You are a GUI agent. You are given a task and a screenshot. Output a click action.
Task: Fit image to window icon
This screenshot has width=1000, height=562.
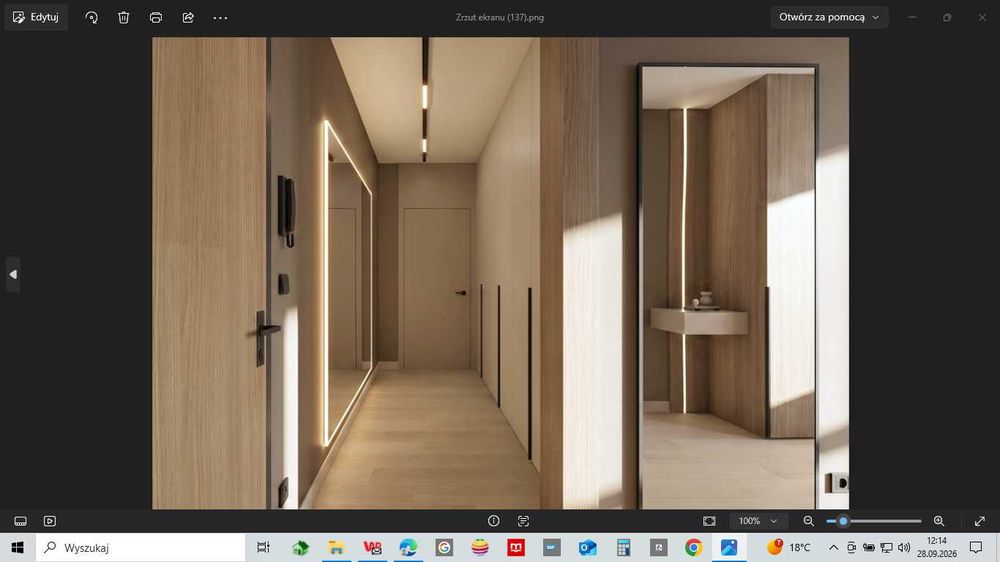click(709, 521)
